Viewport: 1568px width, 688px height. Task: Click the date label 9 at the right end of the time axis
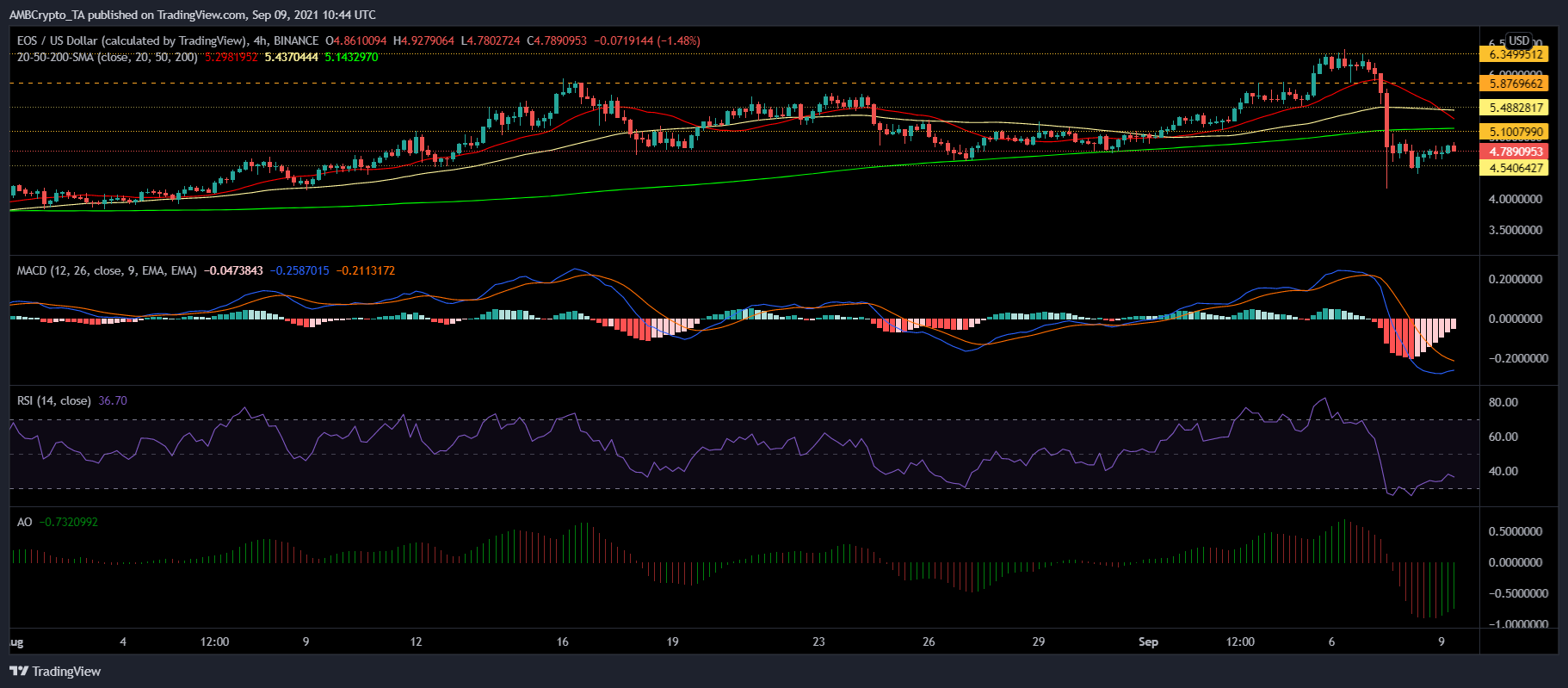tap(1441, 642)
